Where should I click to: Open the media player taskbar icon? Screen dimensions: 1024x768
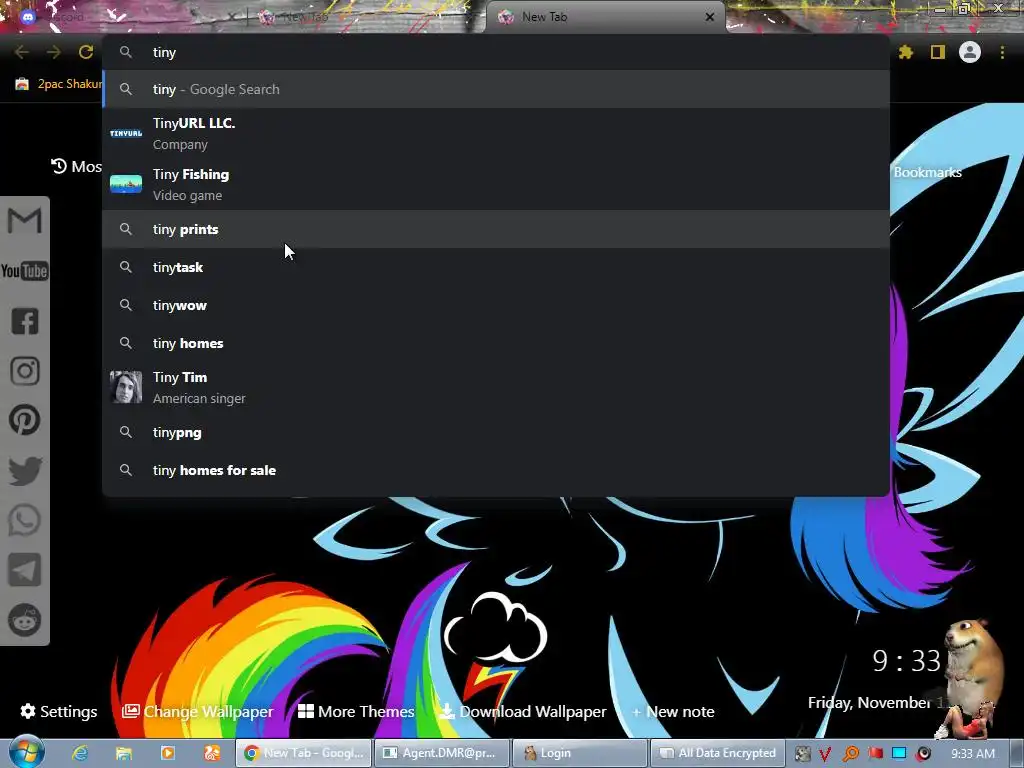click(x=168, y=753)
